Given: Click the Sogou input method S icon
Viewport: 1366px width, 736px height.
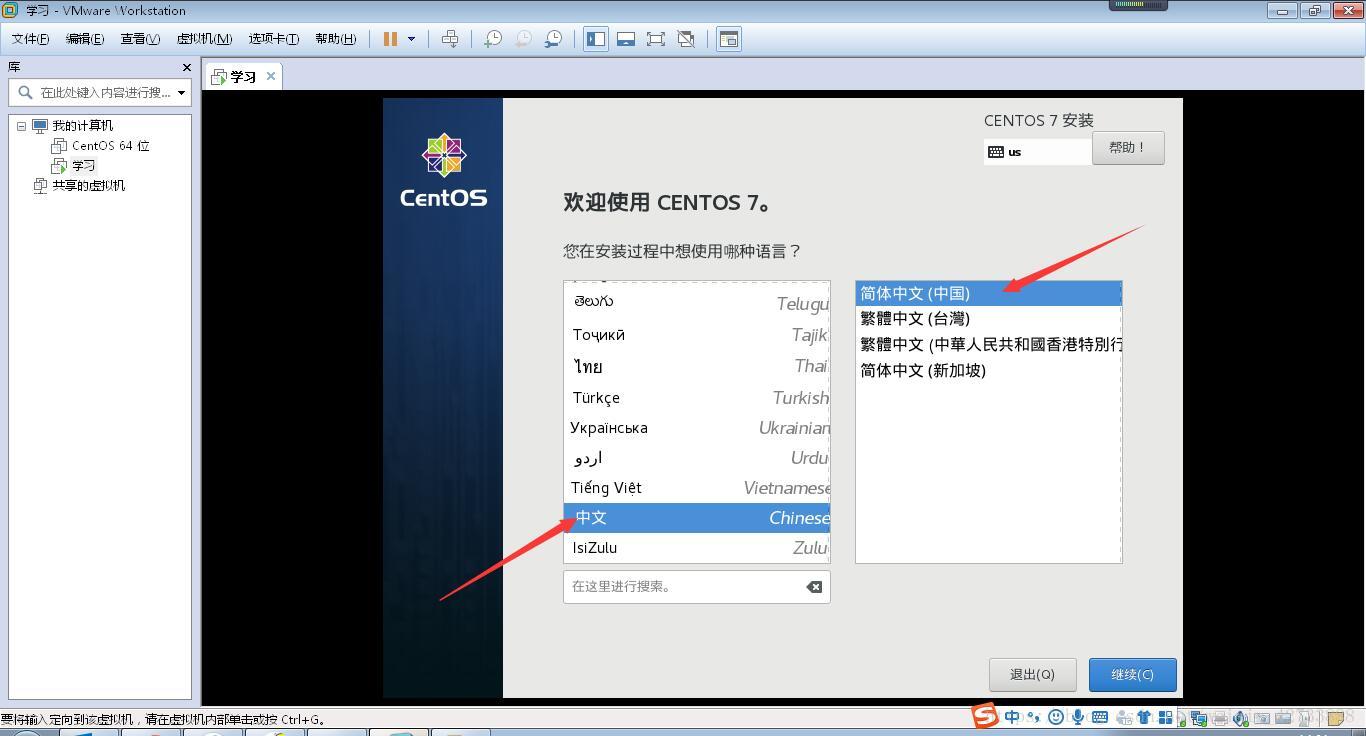Looking at the screenshot, I should pos(985,716).
